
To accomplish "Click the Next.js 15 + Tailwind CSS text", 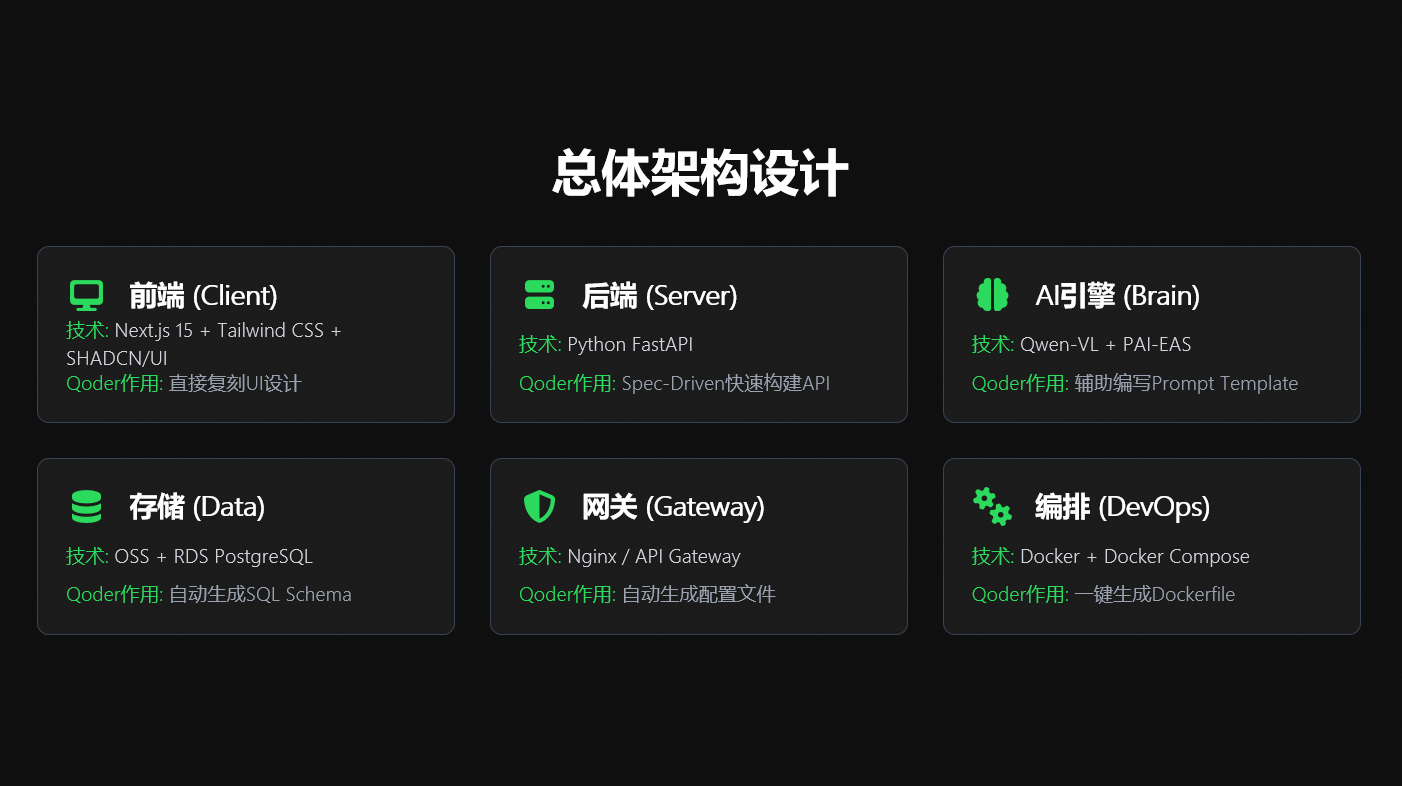I will point(219,331).
